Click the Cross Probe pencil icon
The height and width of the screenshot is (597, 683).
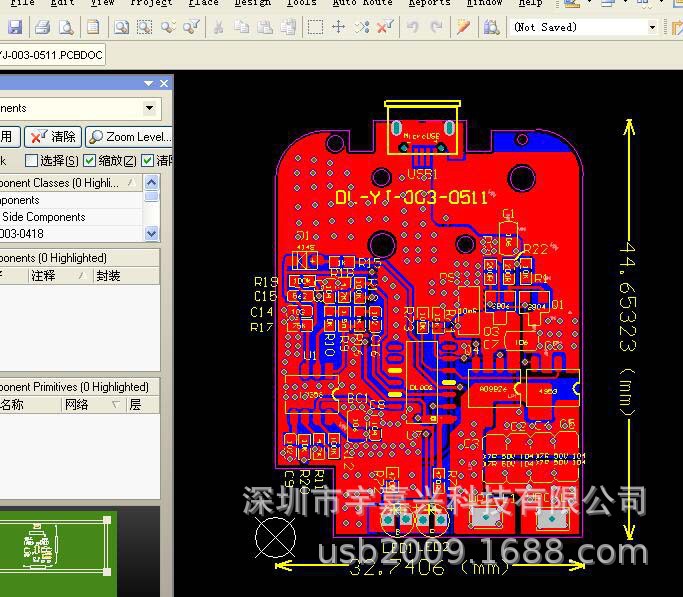pyautogui.click(x=463, y=27)
